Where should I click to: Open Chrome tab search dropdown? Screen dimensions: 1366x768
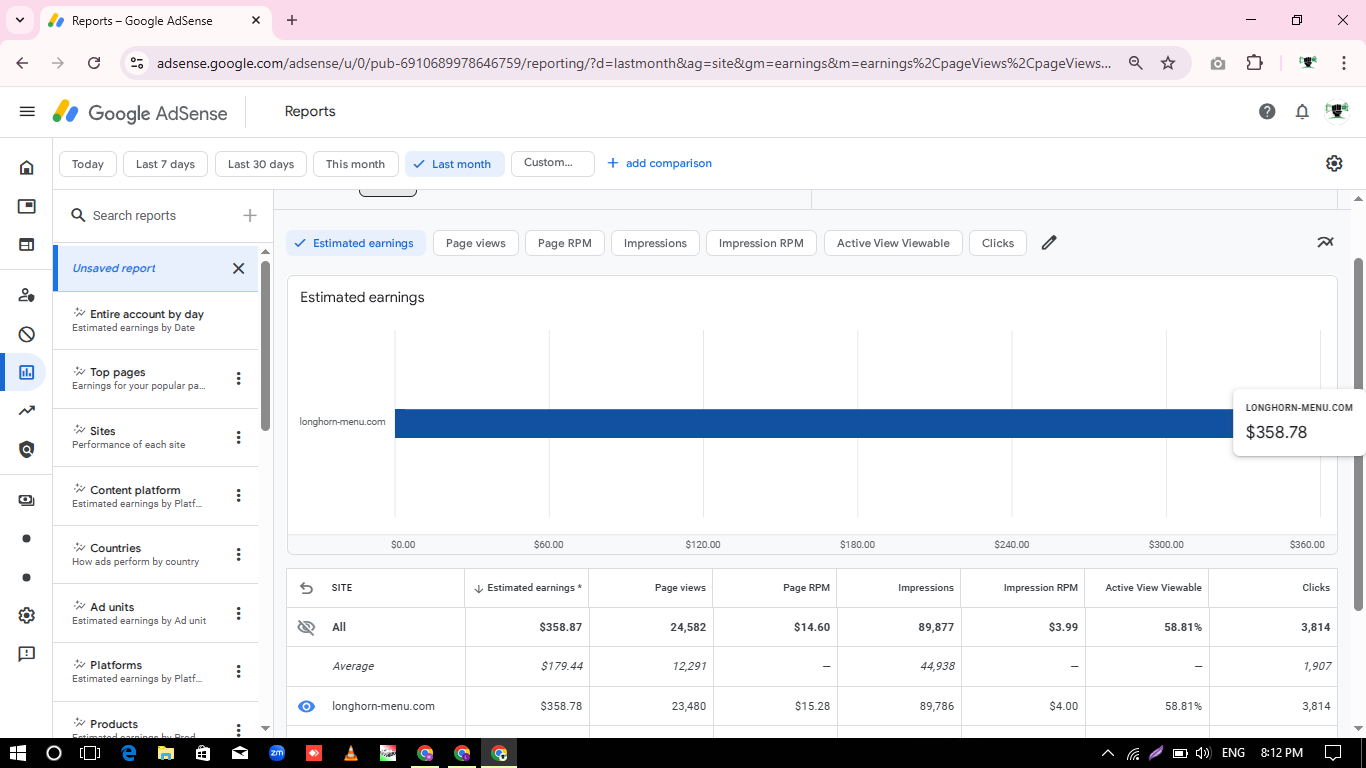pyautogui.click(x=19, y=20)
